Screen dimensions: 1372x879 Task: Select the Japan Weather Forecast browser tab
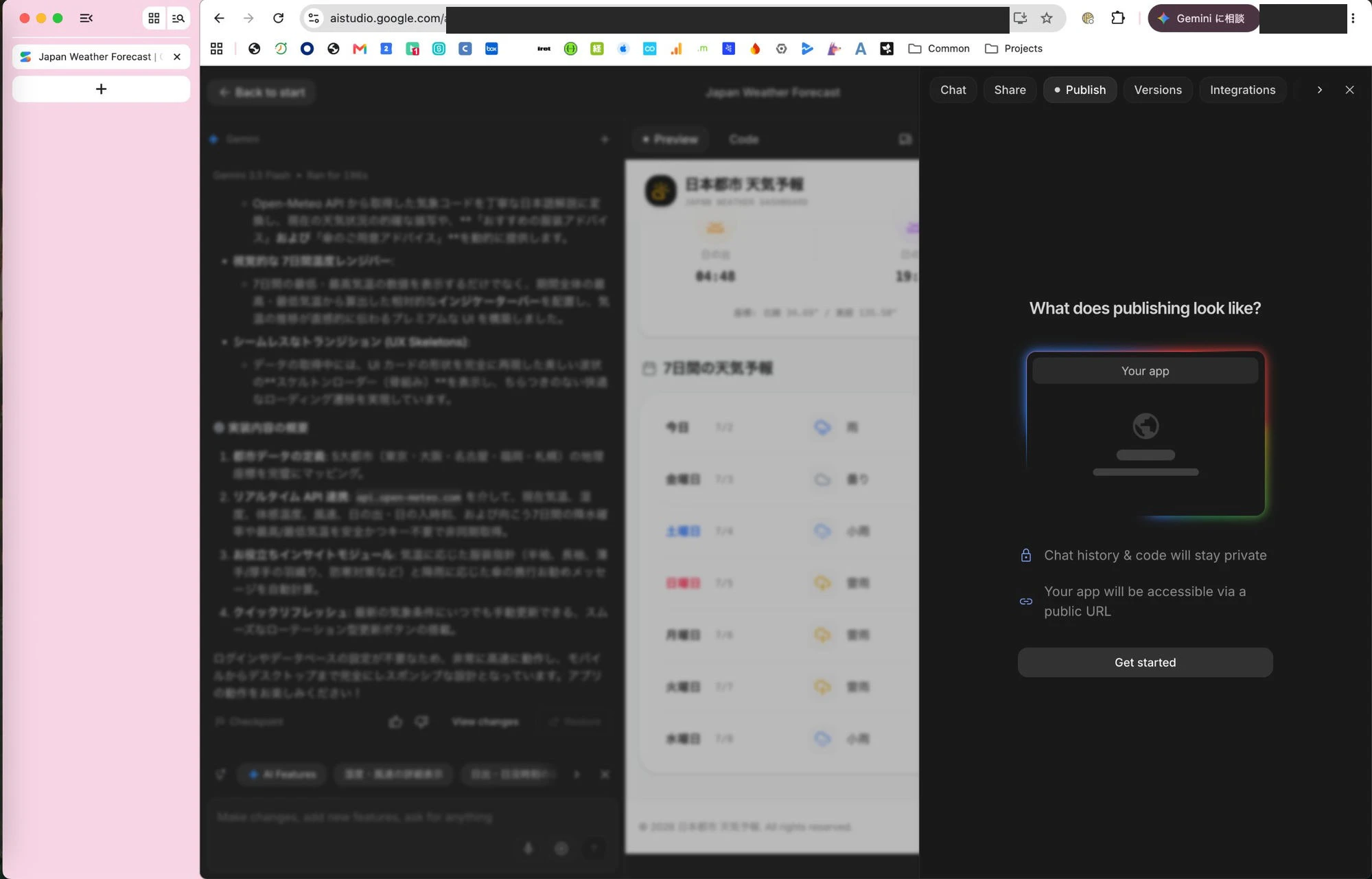pos(101,57)
